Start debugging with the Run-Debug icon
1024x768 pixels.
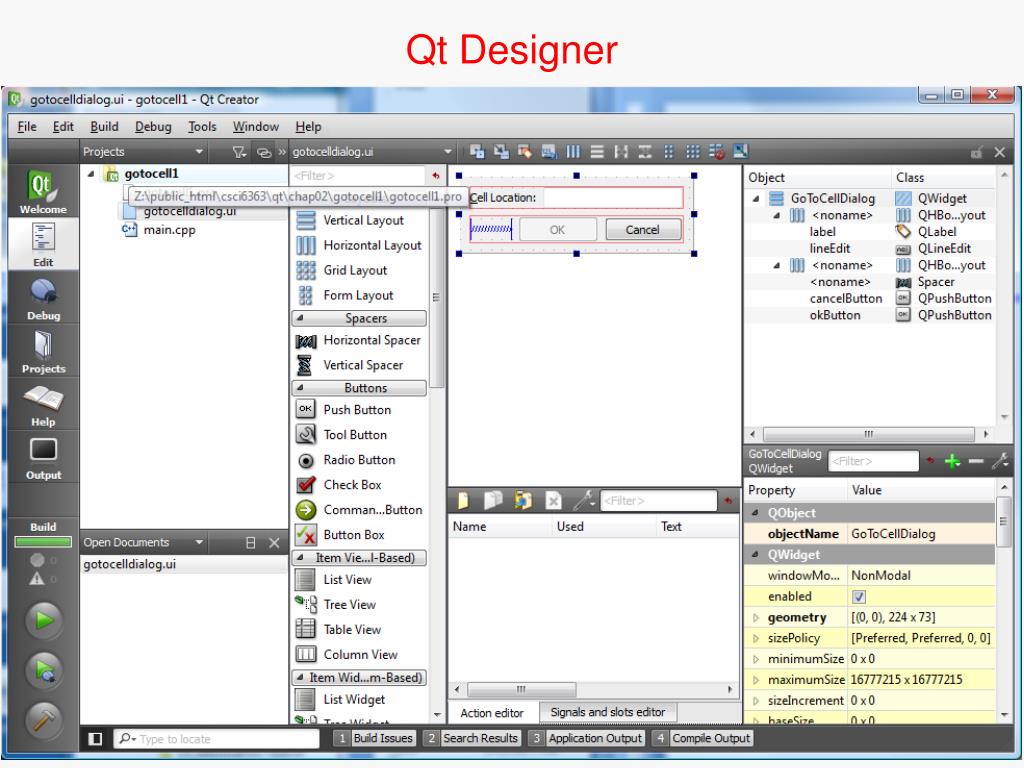coord(44,671)
